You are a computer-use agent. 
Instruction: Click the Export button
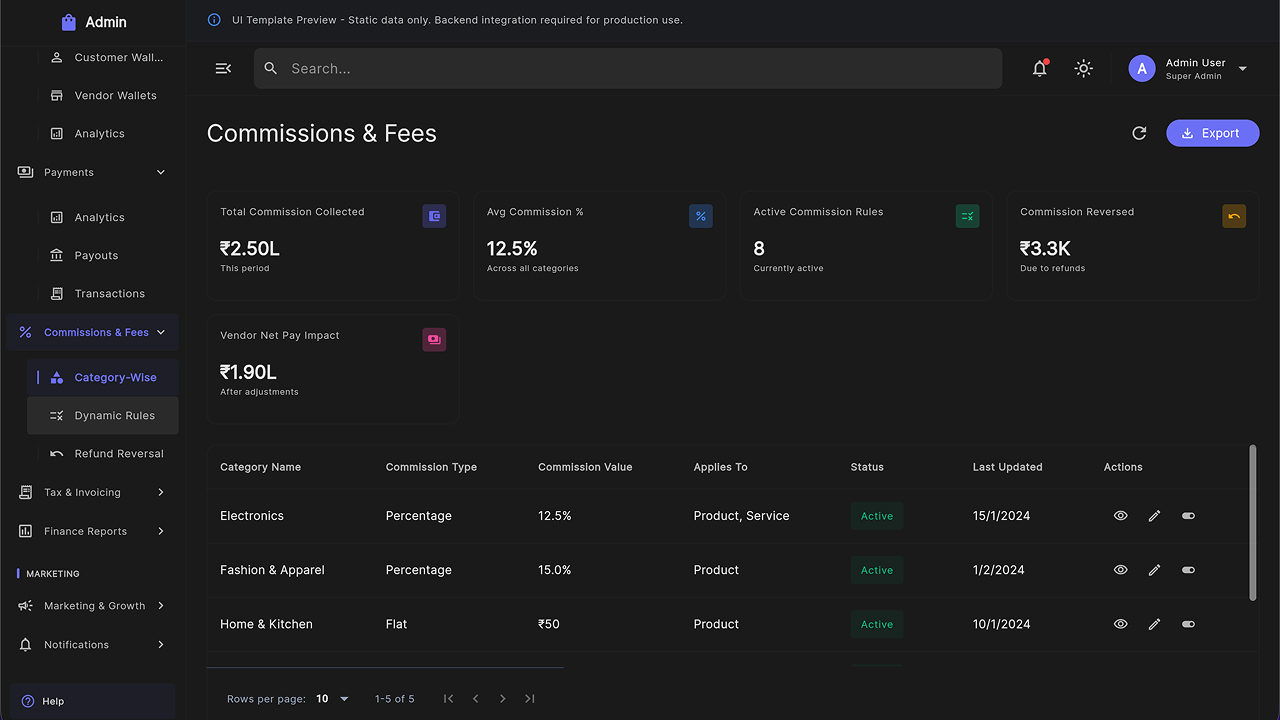tap(1212, 133)
